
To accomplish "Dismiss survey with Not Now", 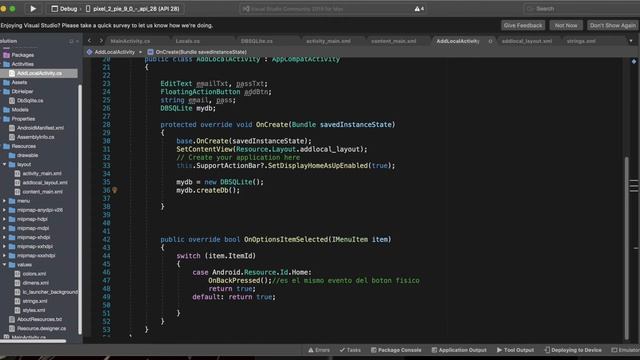I will [566, 25].
